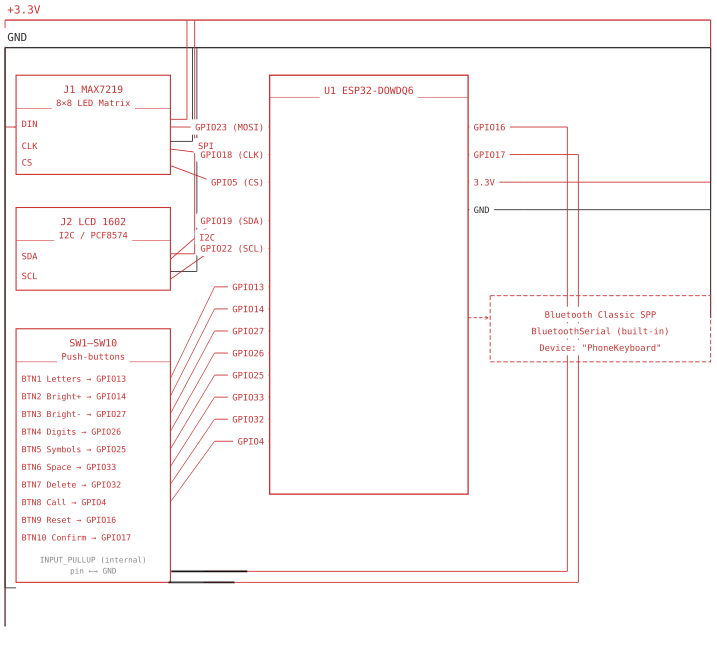Select the GPIO26 pin label on U1
This screenshot has width=717, height=647.
248,353
